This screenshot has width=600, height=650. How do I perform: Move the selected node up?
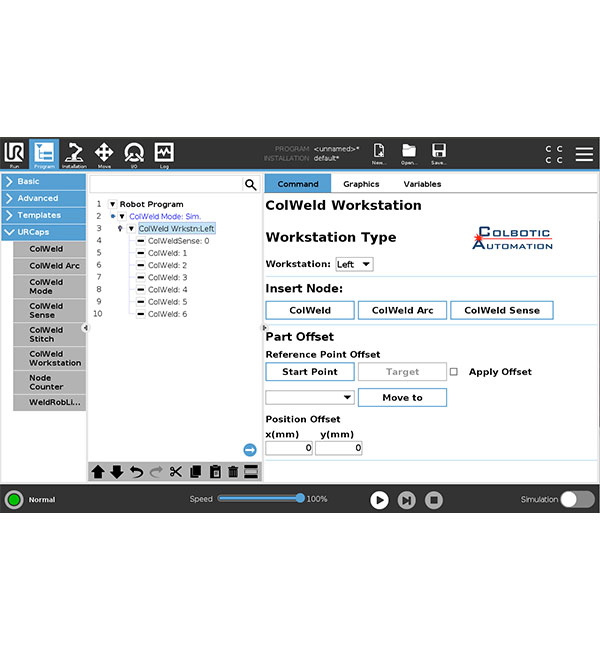(x=98, y=472)
